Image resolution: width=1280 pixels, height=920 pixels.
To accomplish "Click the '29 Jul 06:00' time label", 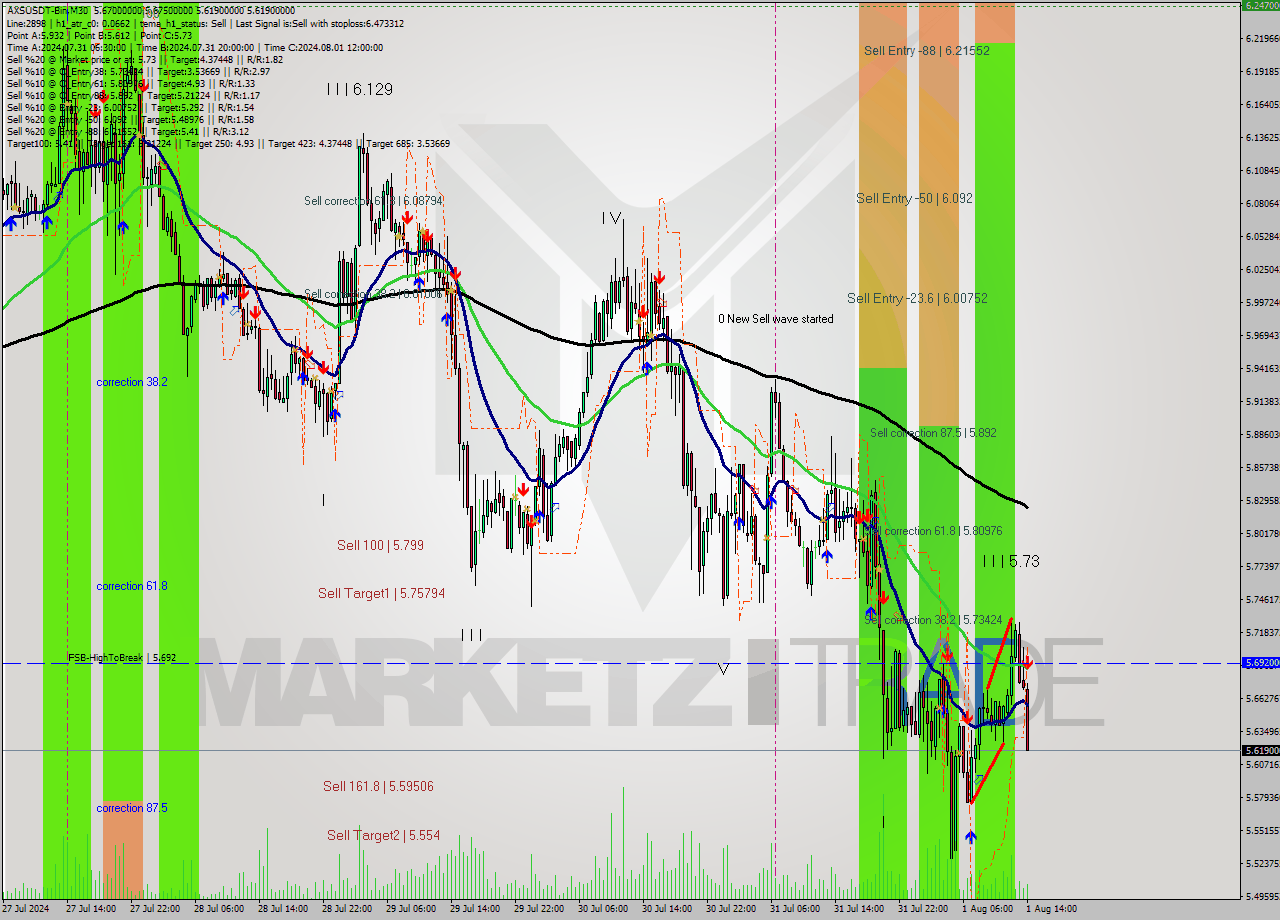I will pos(410,909).
